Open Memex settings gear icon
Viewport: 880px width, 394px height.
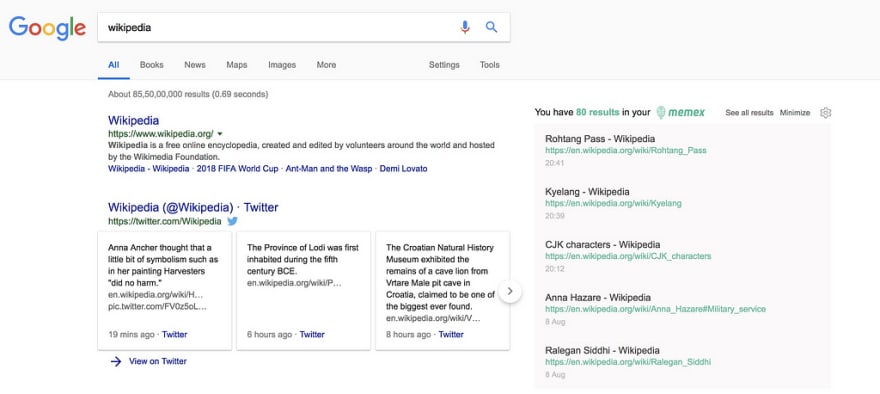[825, 113]
